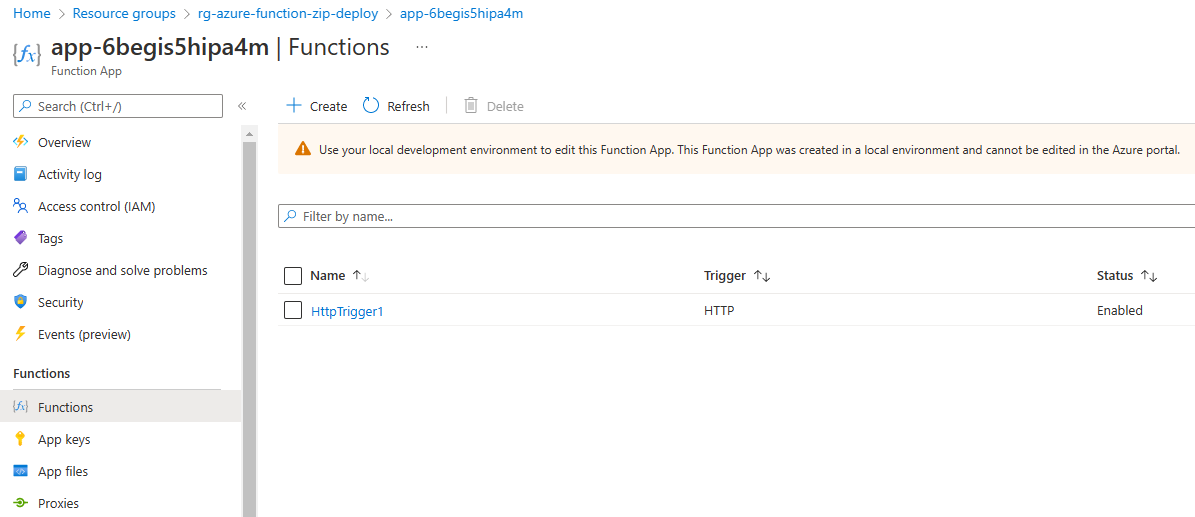Image resolution: width=1195 pixels, height=517 pixels.
Task: Sort table by Status column arrows
Action: coord(1149,276)
